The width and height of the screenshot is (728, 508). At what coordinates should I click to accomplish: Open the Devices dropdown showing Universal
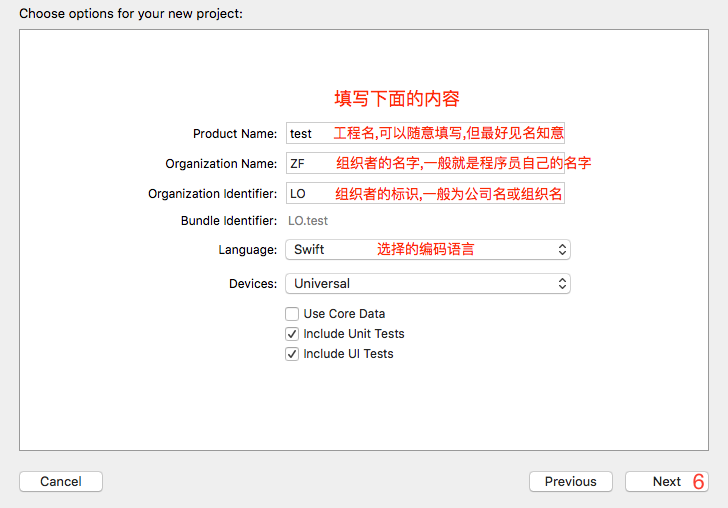pos(428,284)
